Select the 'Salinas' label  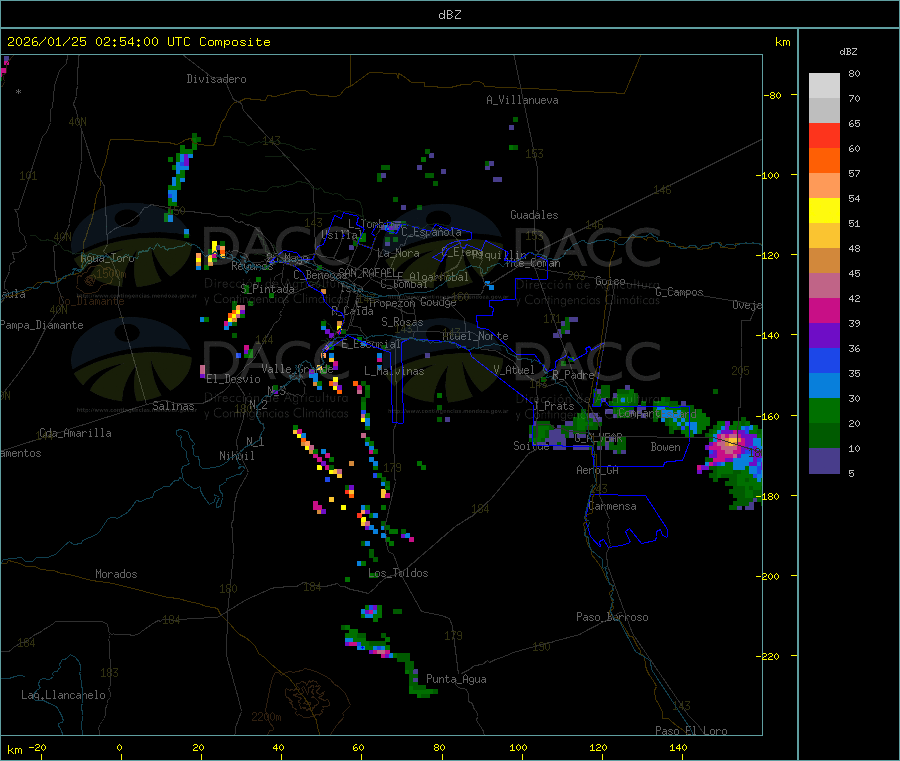click(173, 406)
